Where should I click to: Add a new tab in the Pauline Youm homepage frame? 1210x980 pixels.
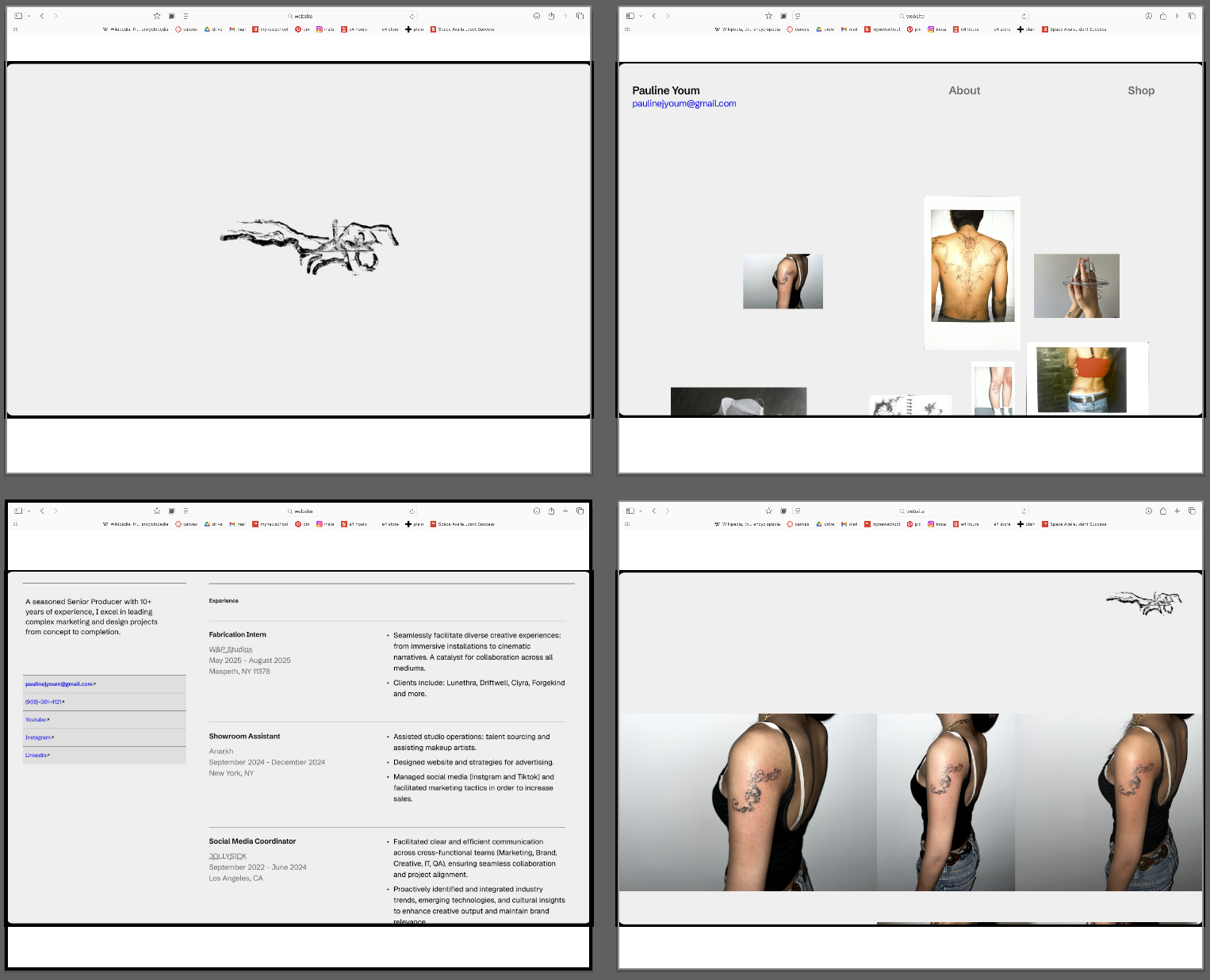[x=1177, y=16]
